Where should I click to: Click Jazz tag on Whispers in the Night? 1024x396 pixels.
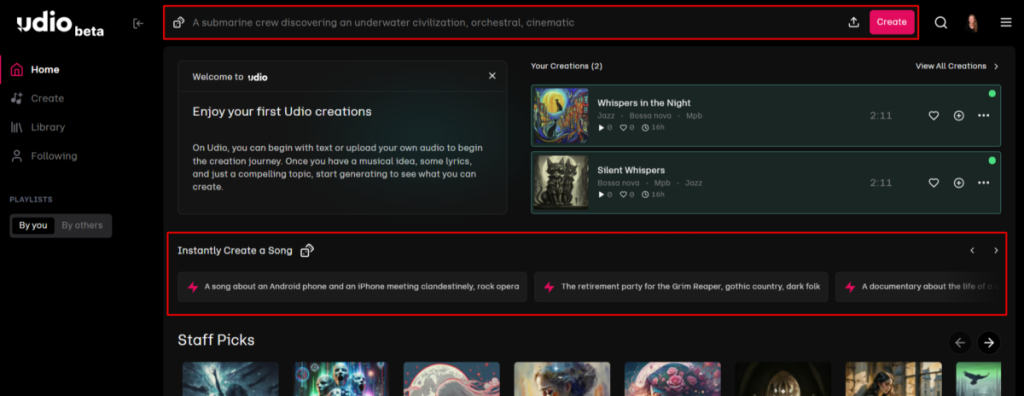click(x=605, y=116)
